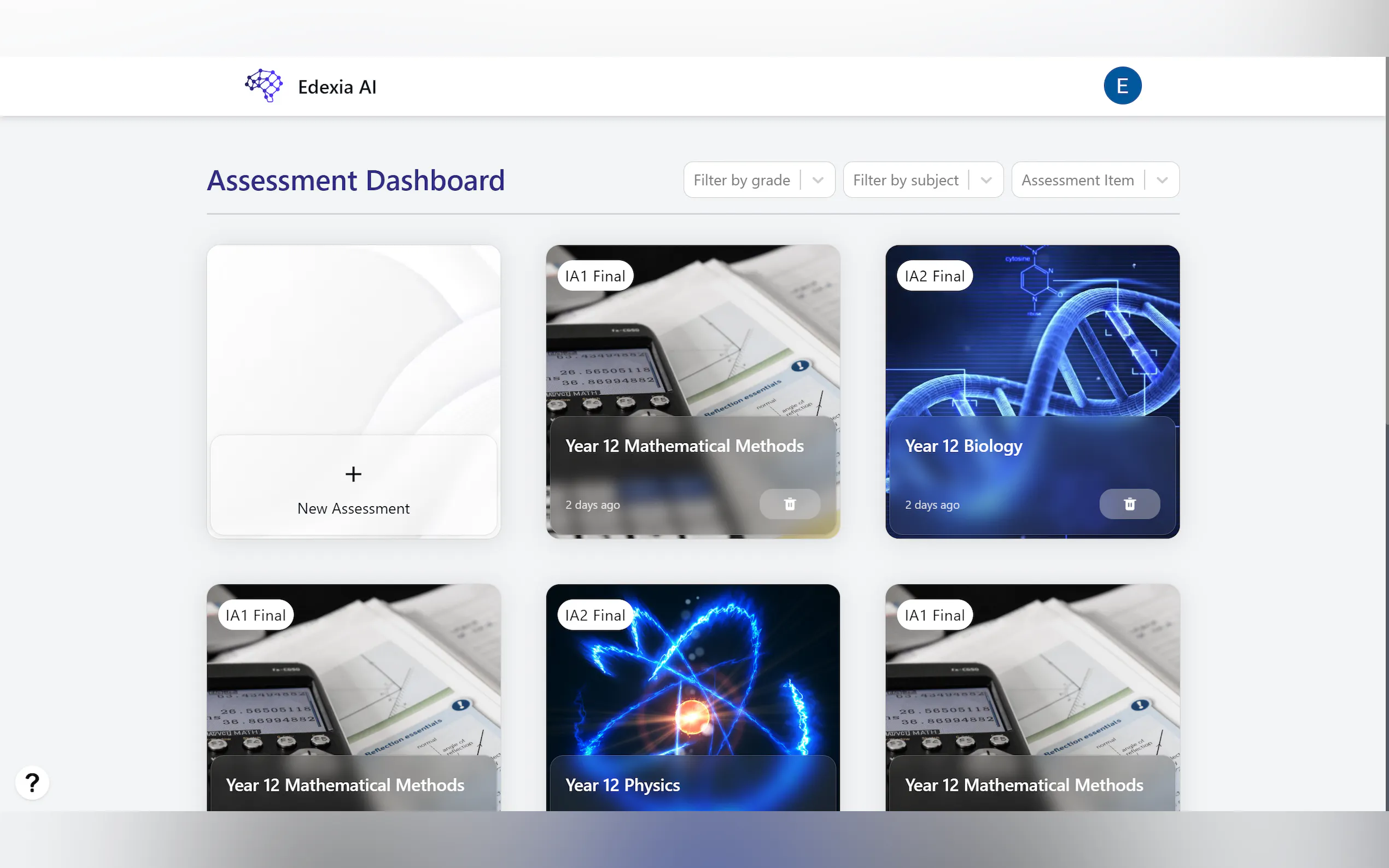Click the New Assessment label
This screenshot has height=868, width=1389.
[x=353, y=509]
